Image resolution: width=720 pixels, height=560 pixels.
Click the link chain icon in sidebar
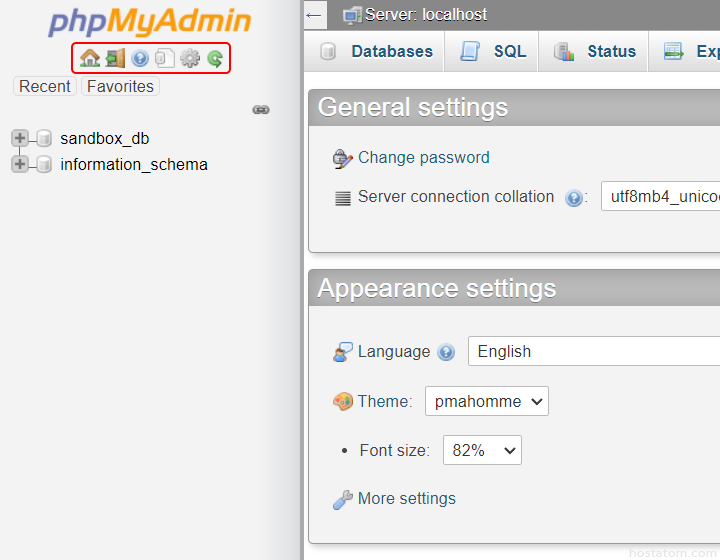coord(261,110)
